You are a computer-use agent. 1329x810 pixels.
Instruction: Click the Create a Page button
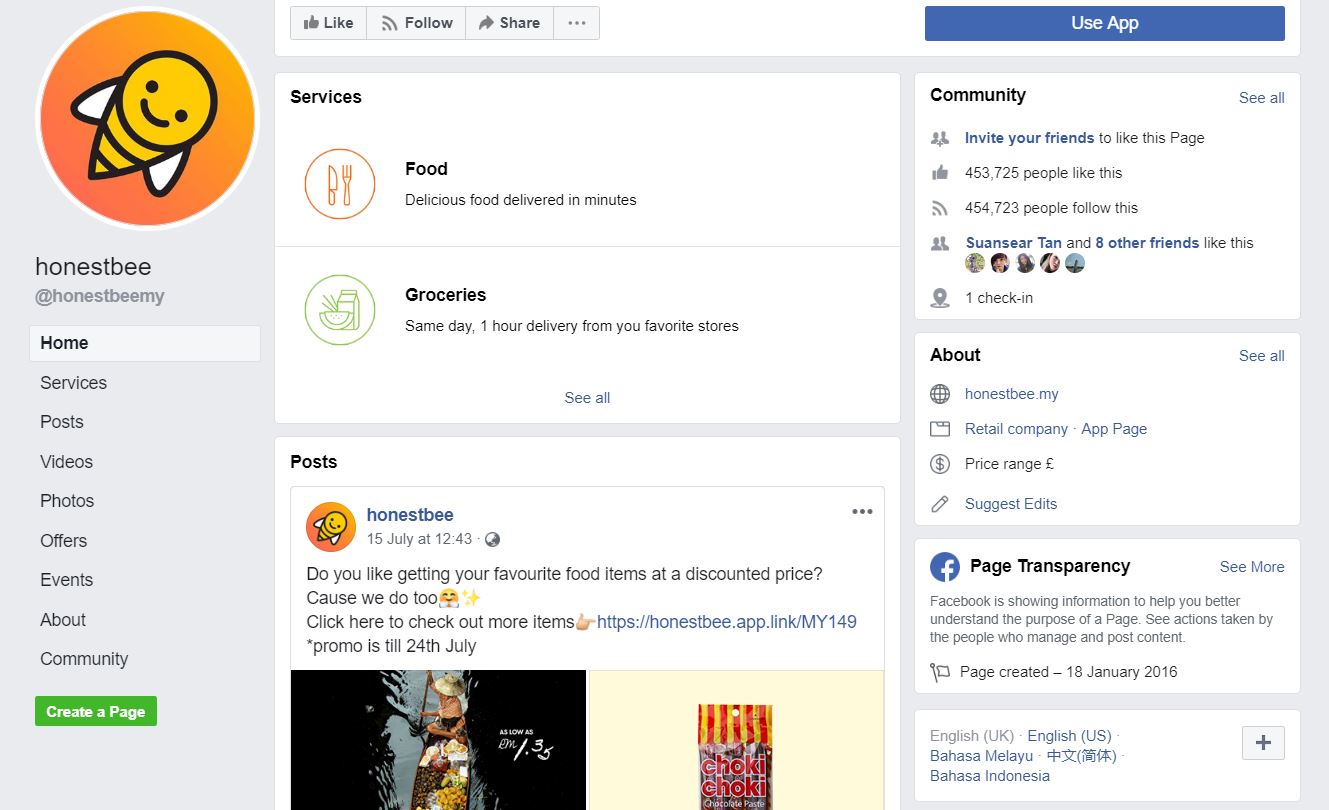96,712
